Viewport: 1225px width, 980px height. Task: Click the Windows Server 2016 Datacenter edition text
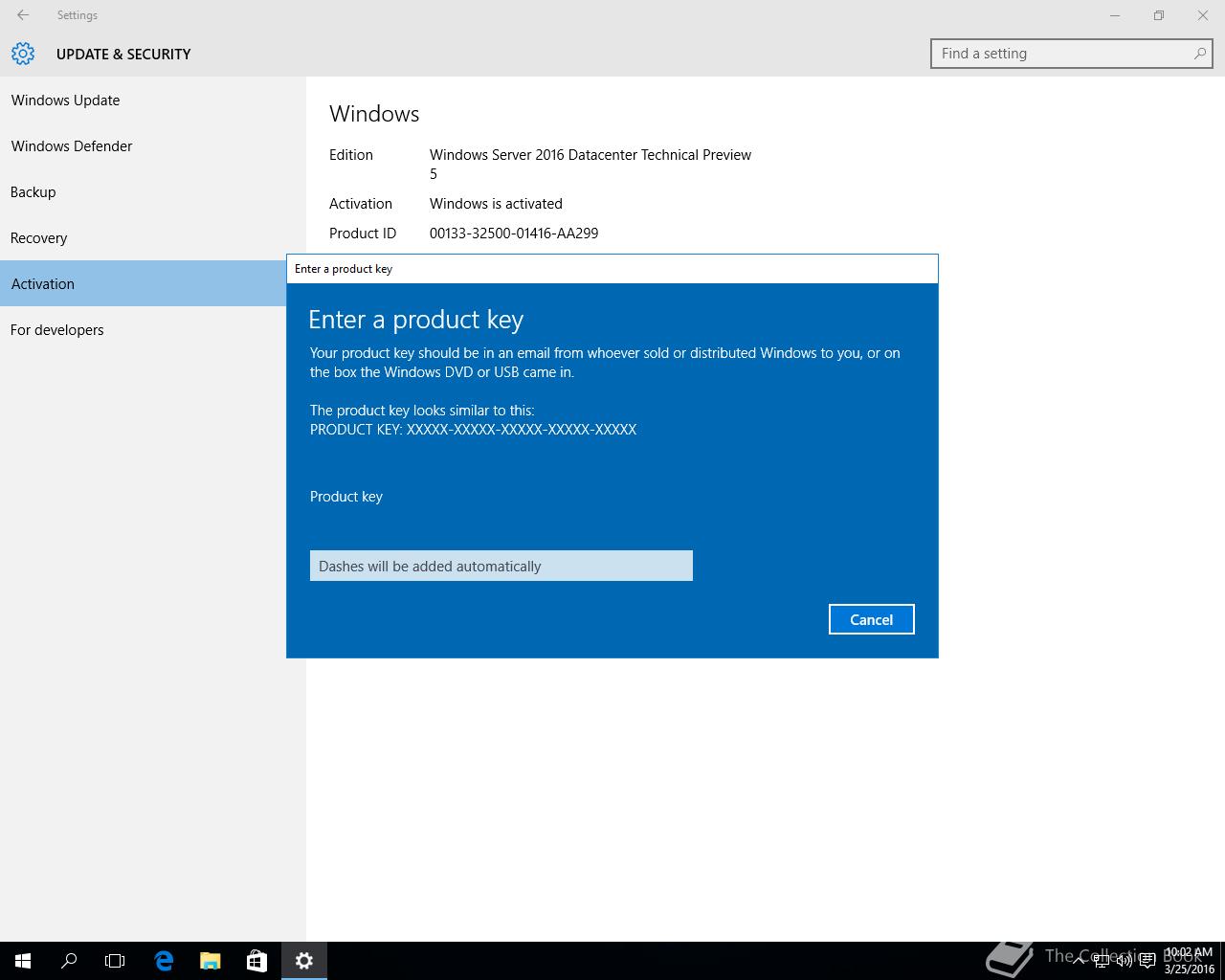590,164
